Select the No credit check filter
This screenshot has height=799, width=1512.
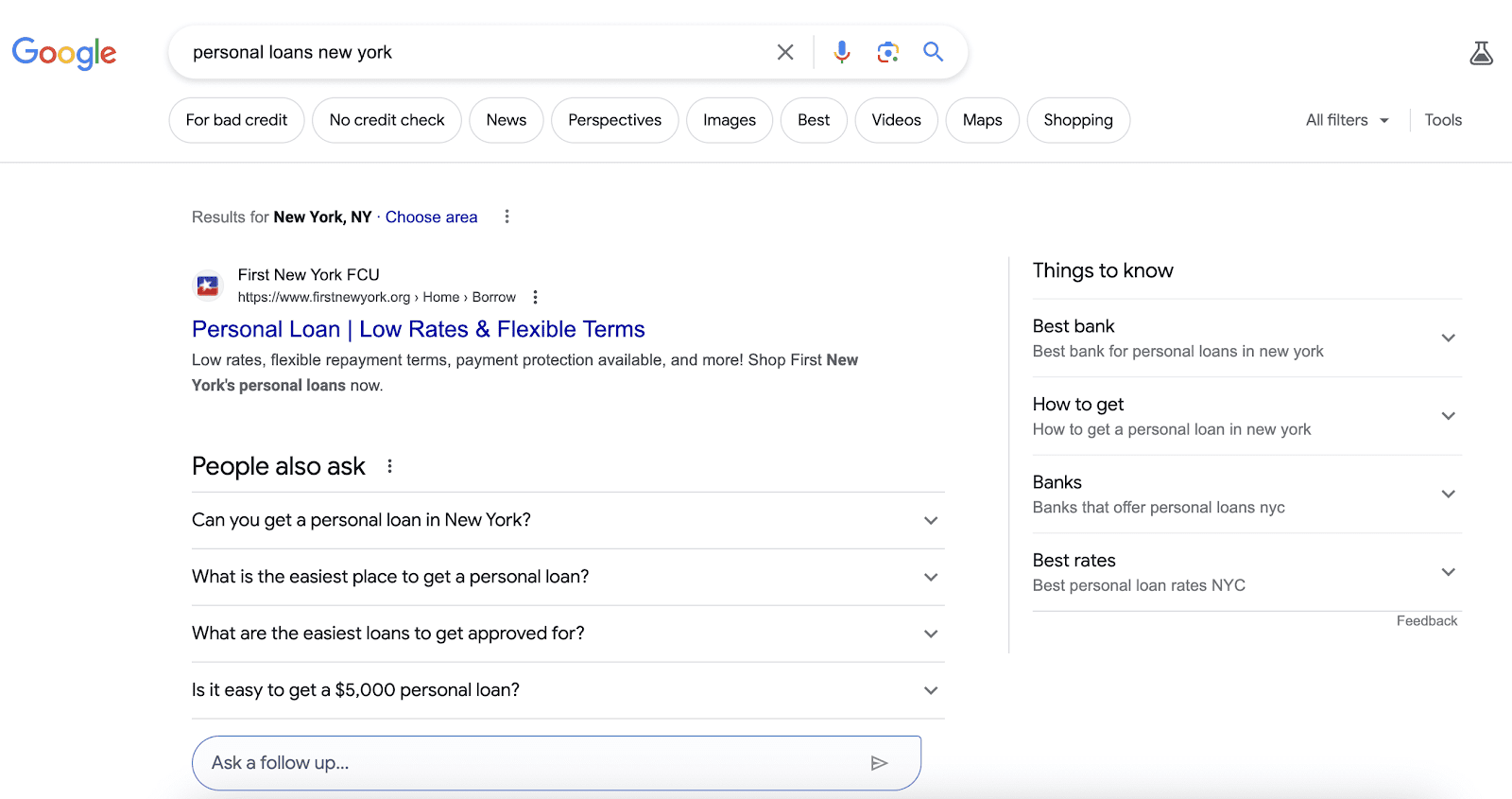click(x=387, y=120)
